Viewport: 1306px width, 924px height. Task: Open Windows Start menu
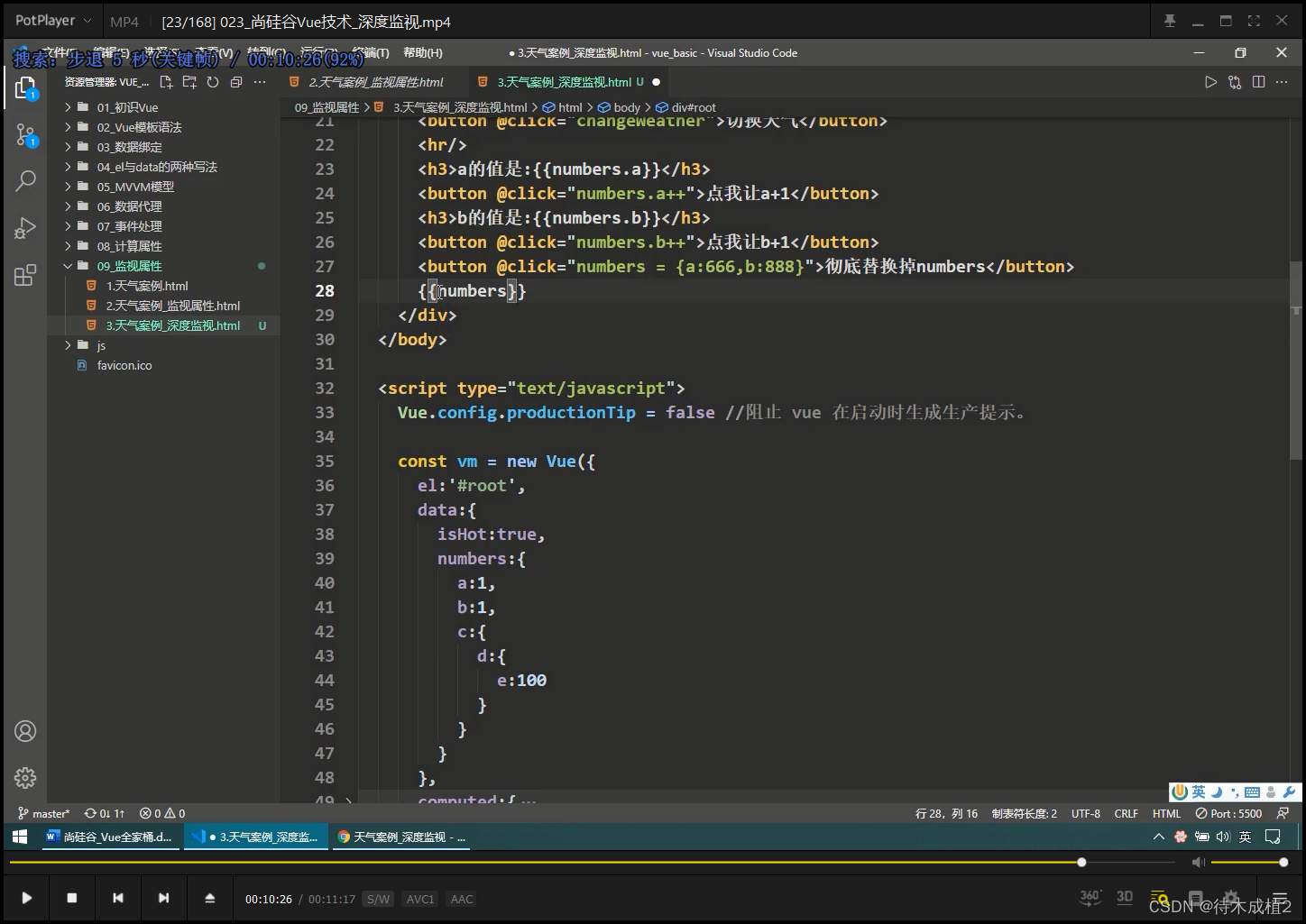click(x=20, y=837)
